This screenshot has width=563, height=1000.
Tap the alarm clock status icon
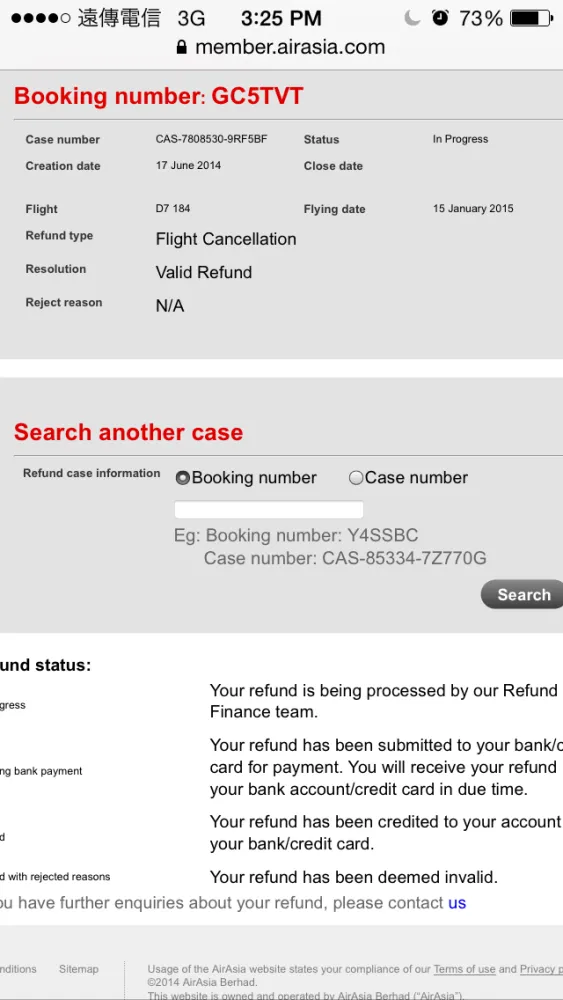(440, 18)
